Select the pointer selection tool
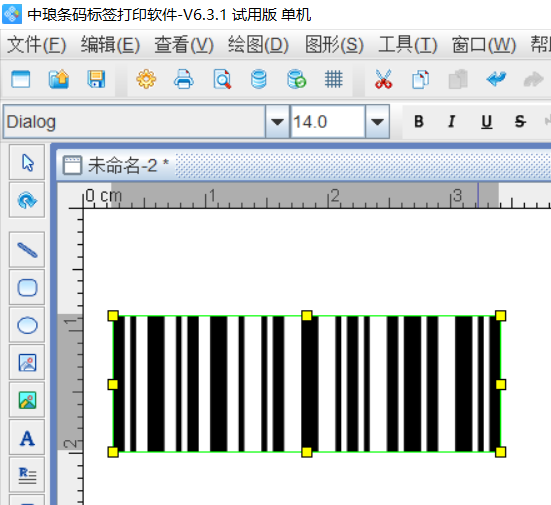551x505 pixels. (x=27, y=162)
